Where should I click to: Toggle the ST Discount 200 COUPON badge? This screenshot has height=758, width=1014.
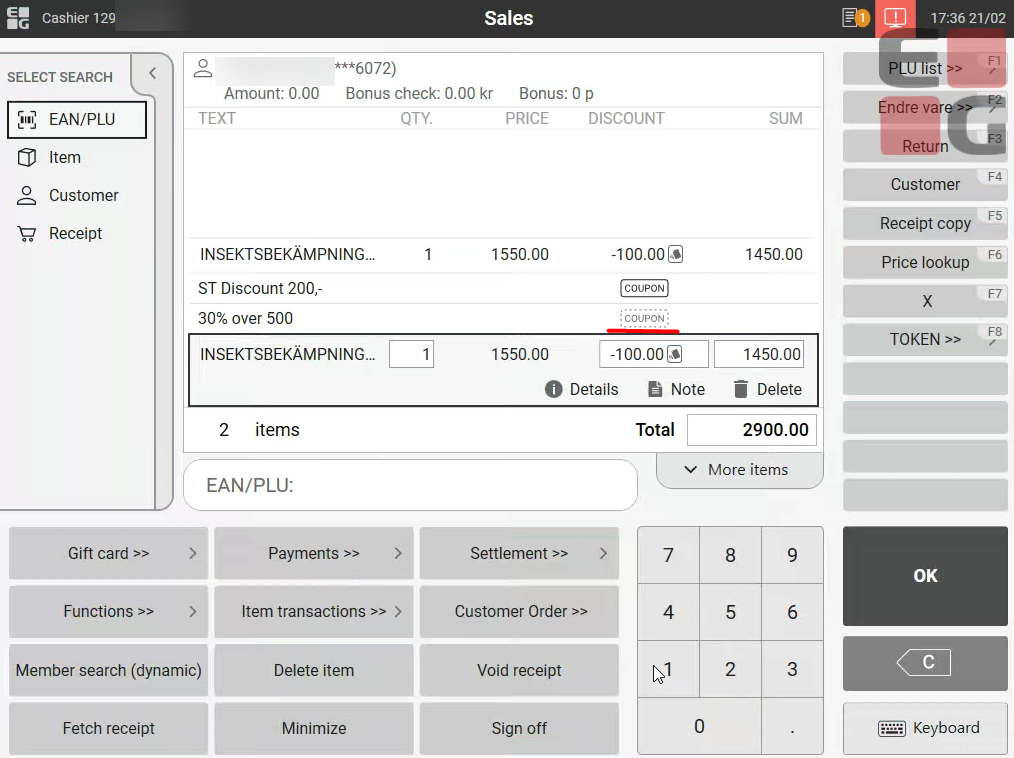(644, 288)
